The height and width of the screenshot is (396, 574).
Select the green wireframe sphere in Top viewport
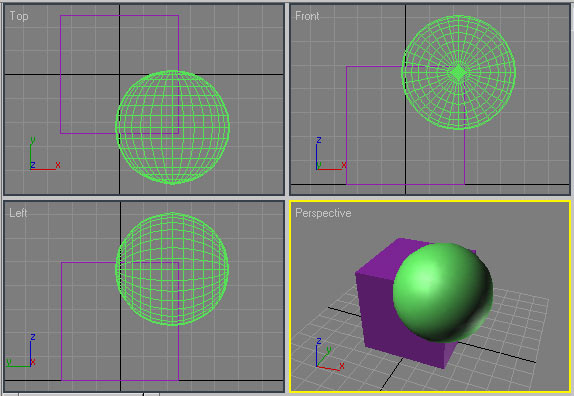click(x=172, y=127)
